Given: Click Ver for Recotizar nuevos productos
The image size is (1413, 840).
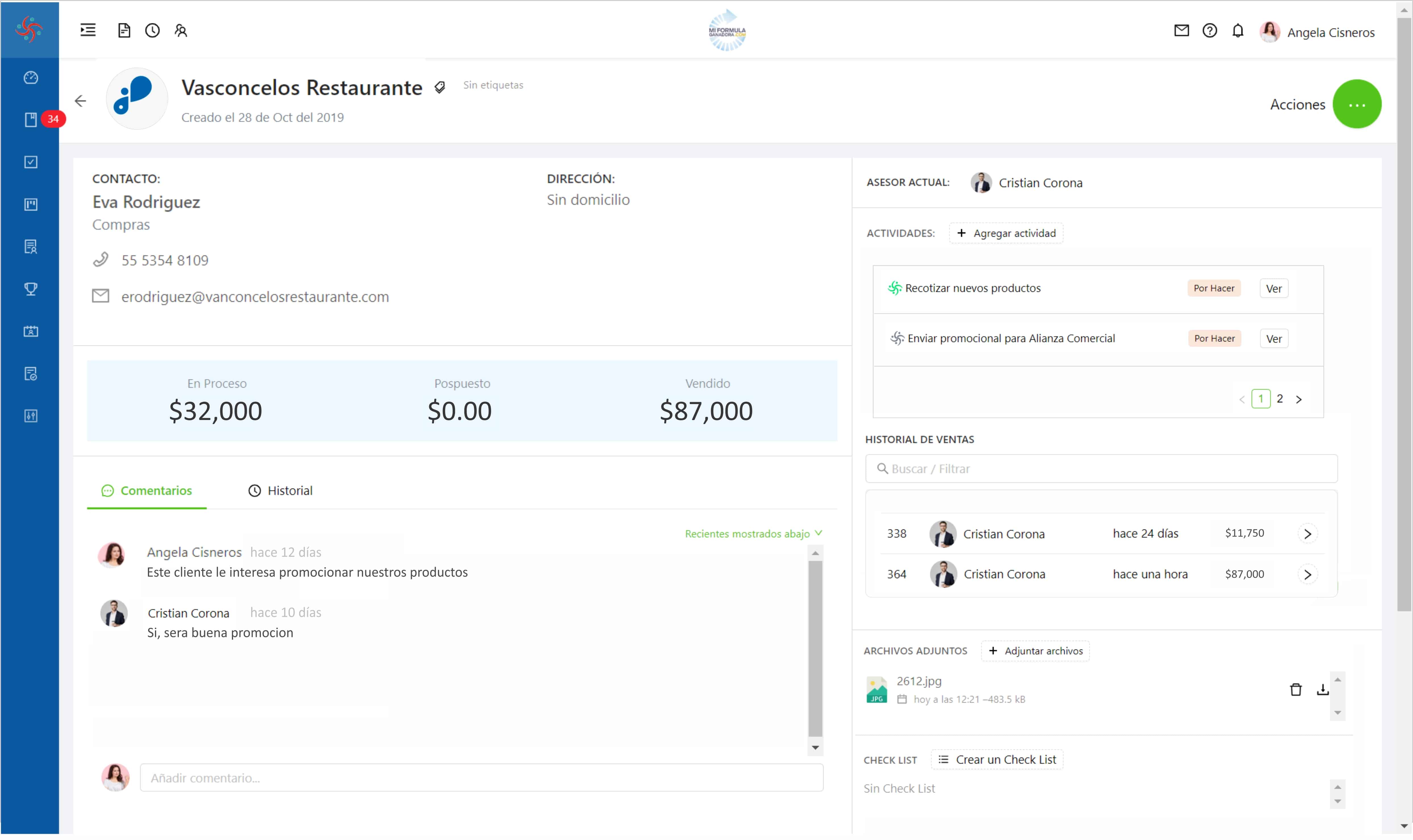Looking at the screenshot, I should pyautogui.click(x=1273, y=289).
